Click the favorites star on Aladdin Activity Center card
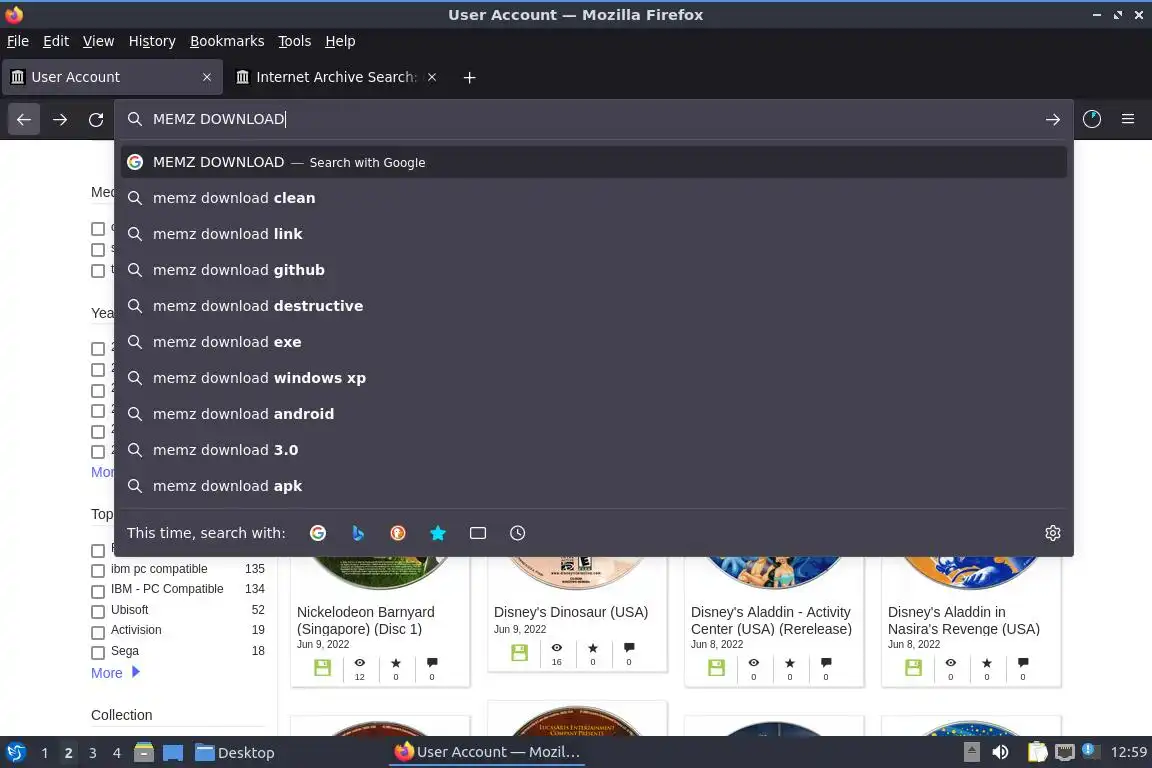 [x=790, y=663]
